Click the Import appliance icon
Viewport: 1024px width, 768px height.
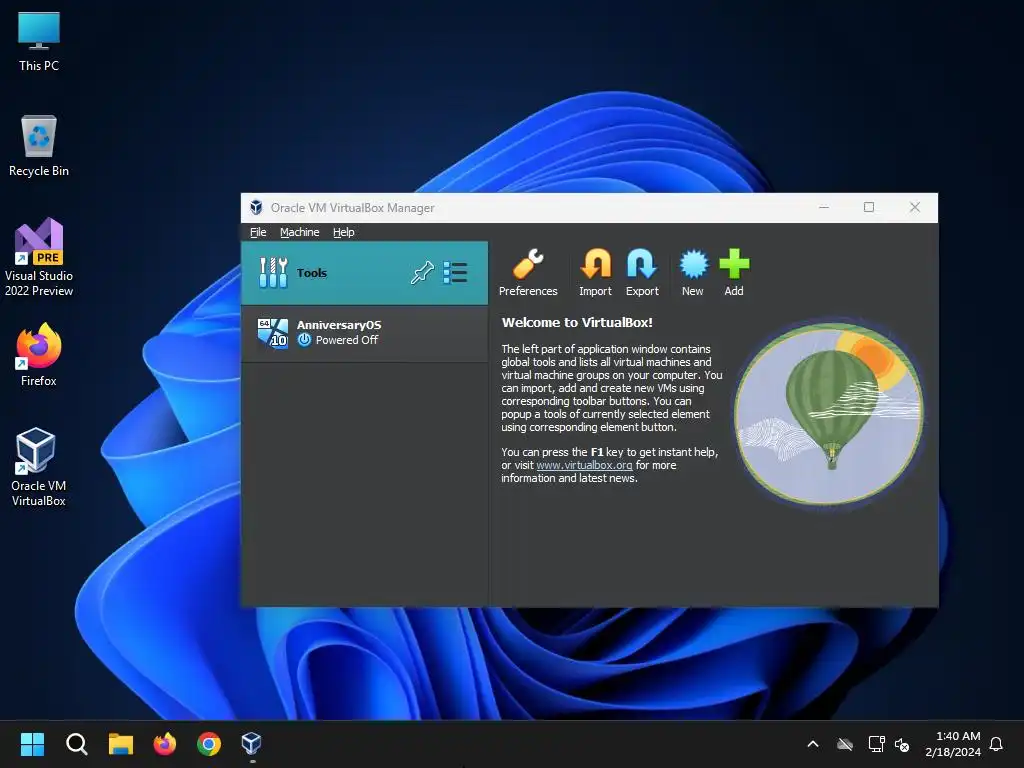click(x=595, y=272)
